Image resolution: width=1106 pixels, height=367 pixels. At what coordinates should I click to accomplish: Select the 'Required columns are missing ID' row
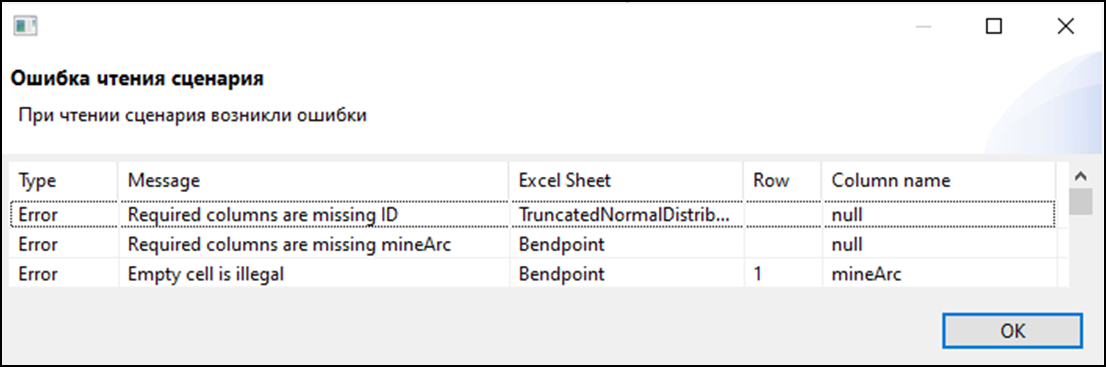click(533, 214)
